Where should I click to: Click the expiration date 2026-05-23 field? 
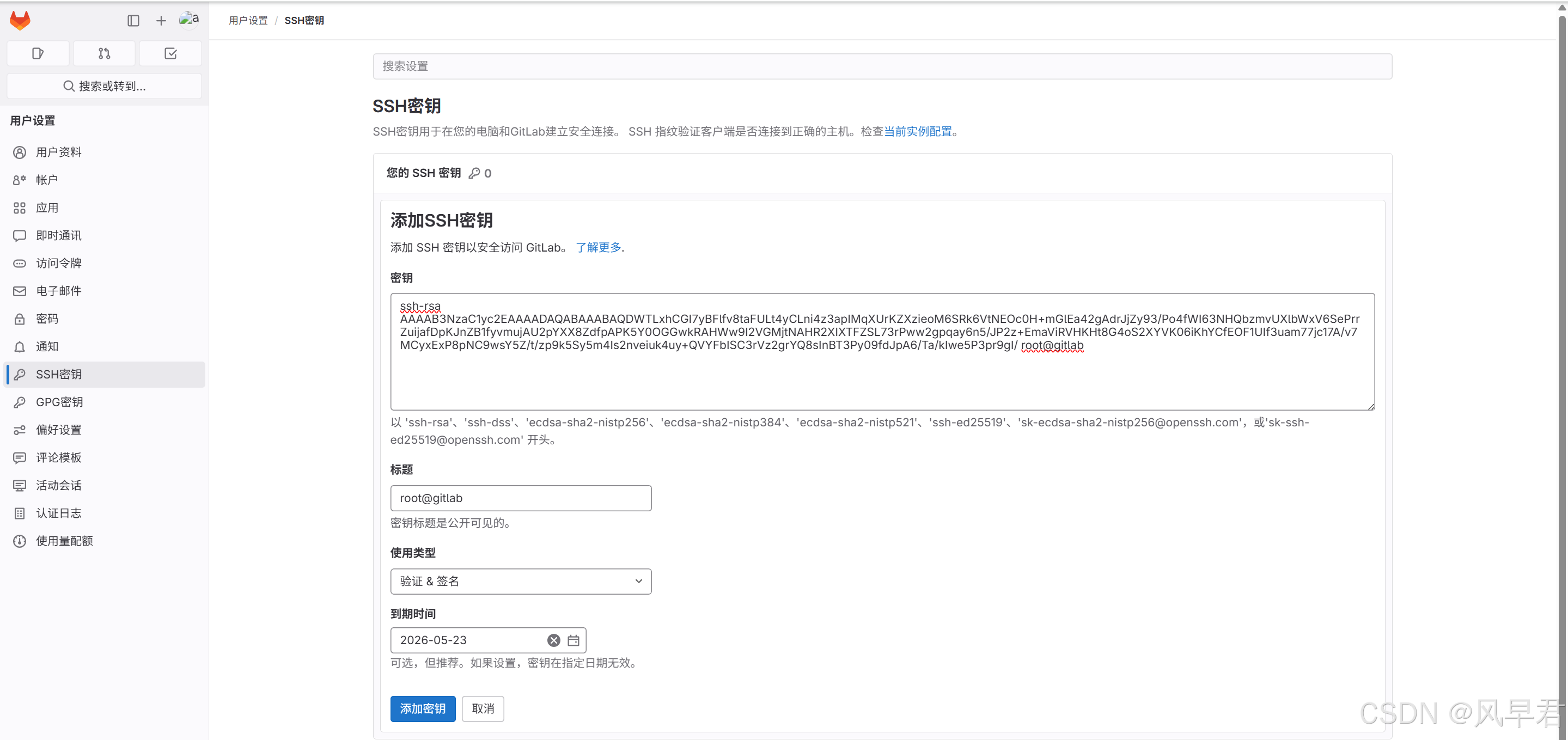(x=466, y=640)
